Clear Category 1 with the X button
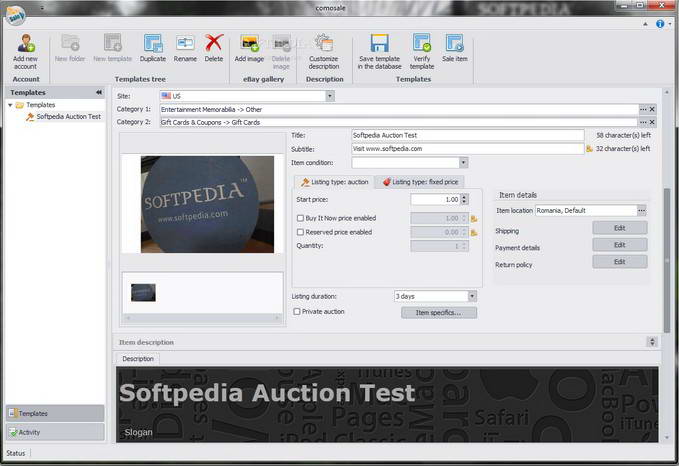This screenshot has height=466, width=679. click(652, 110)
